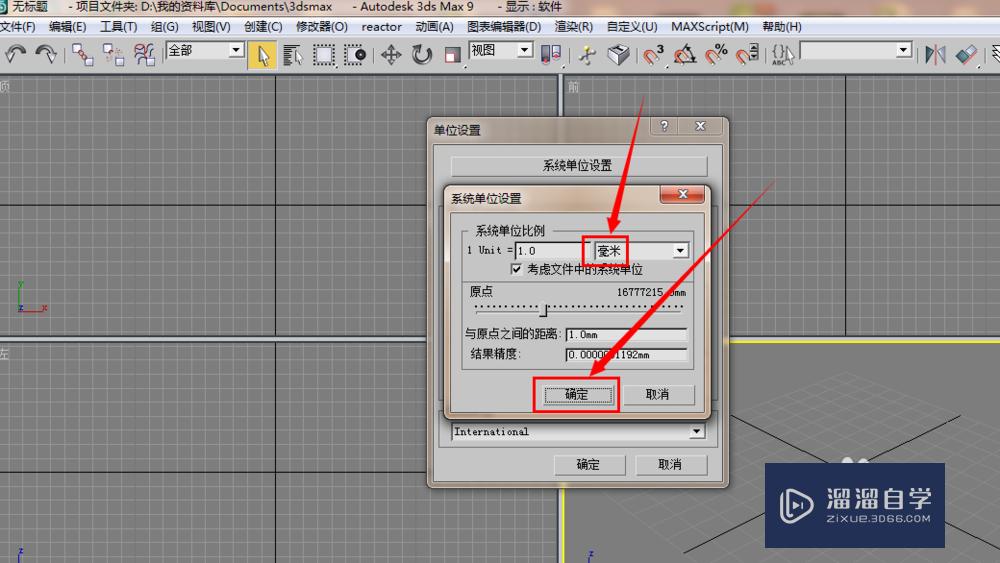Select the Unlink Selection tool
This screenshot has width=1000, height=563.
[114, 55]
